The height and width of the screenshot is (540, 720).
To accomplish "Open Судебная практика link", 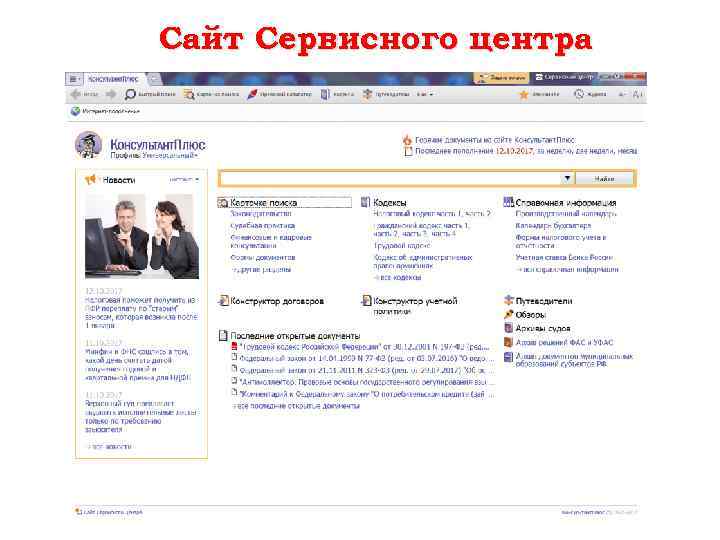I will pyautogui.click(x=263, y=226).
